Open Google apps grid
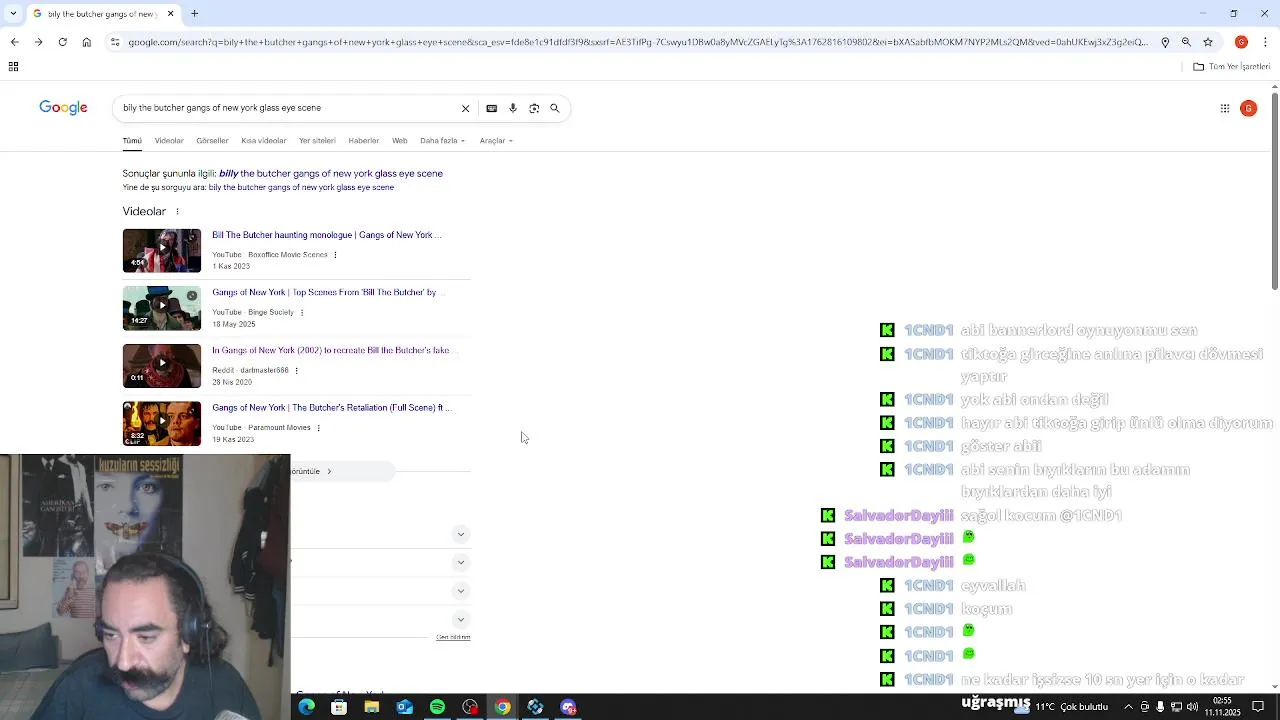Viewport: 1280px width, 720px height. click(x=1224, y=108)
